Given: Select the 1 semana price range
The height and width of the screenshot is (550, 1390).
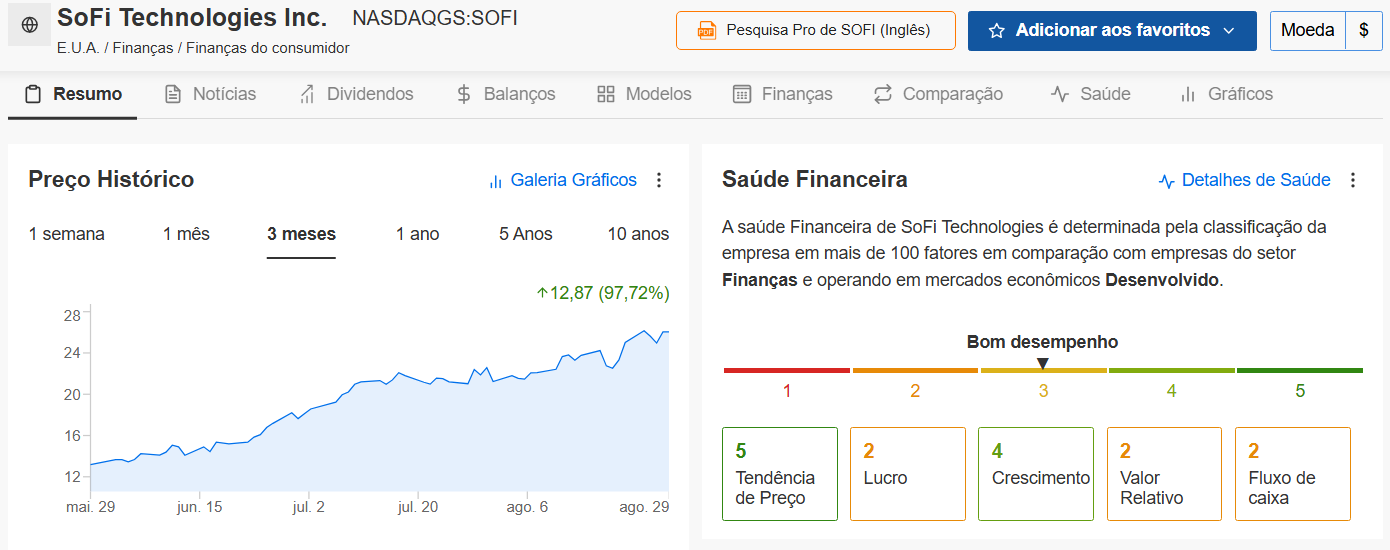Looking at the screenshot, I should (x=67, y=234).
